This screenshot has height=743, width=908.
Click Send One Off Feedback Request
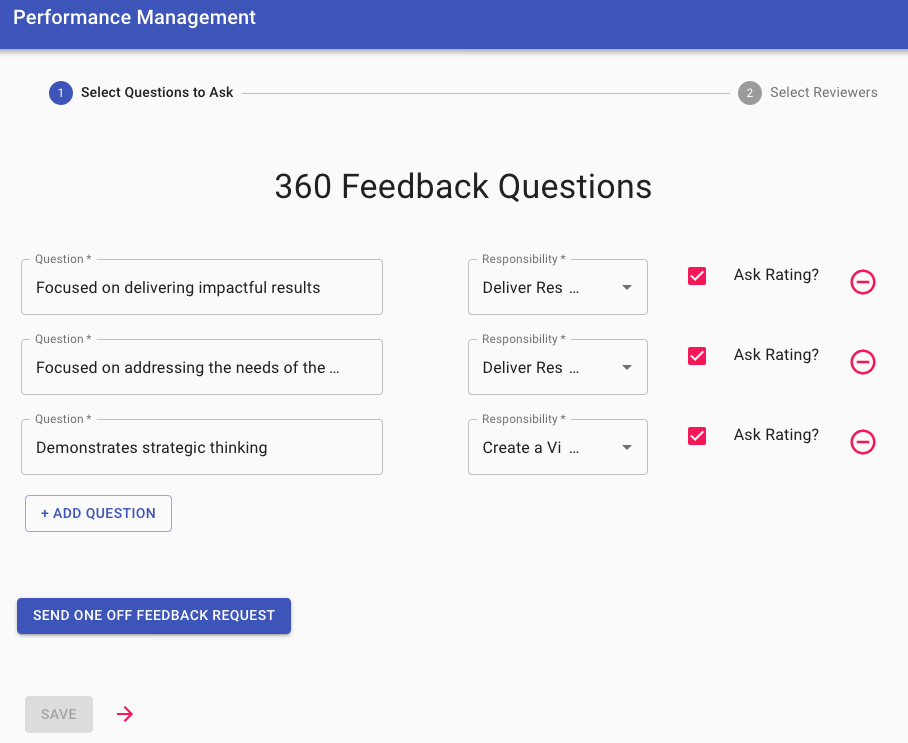coord(154,616)
